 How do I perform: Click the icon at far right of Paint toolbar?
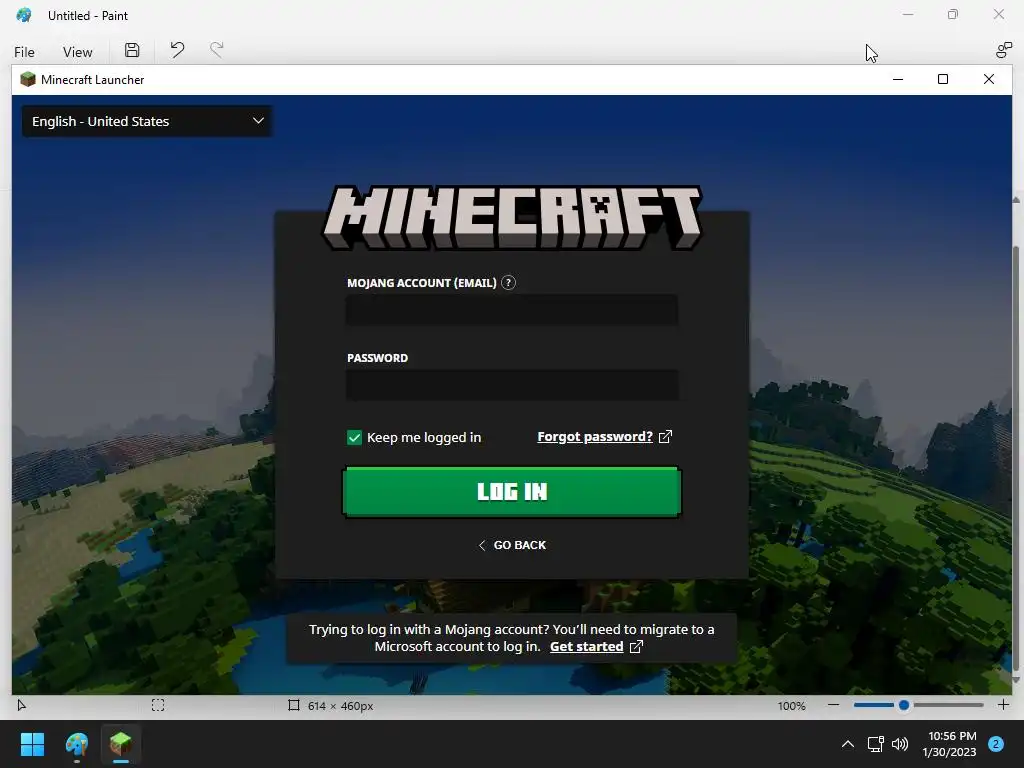pyautogui.click(x=1003, y=50)
